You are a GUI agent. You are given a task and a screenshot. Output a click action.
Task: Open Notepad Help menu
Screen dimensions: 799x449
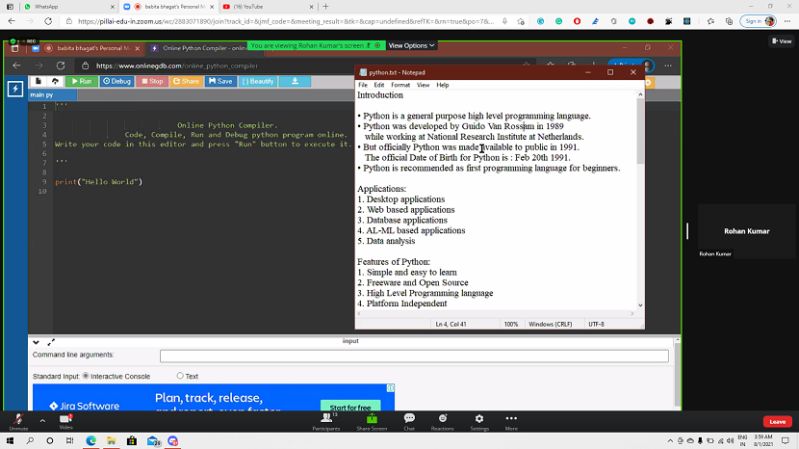[442, 85]
